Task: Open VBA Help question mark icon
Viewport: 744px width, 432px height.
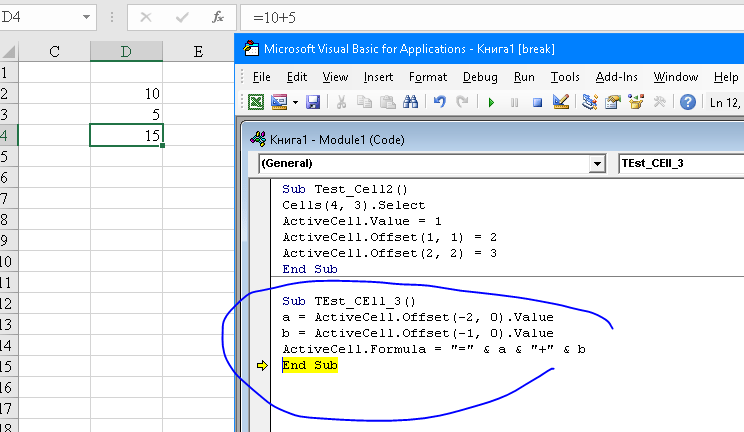Action: point(688,102)
